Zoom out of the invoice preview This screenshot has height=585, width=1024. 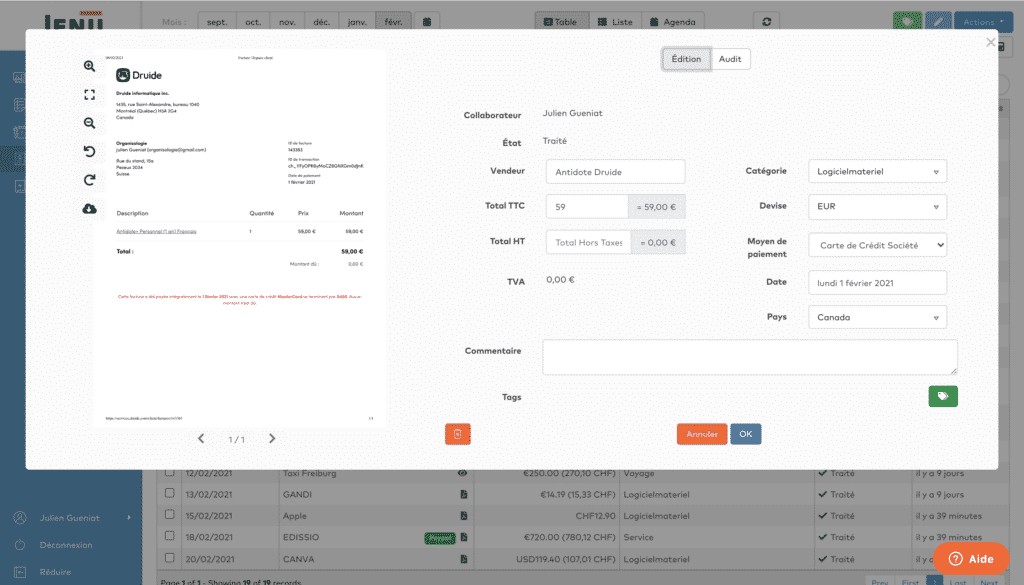point(90,123)
